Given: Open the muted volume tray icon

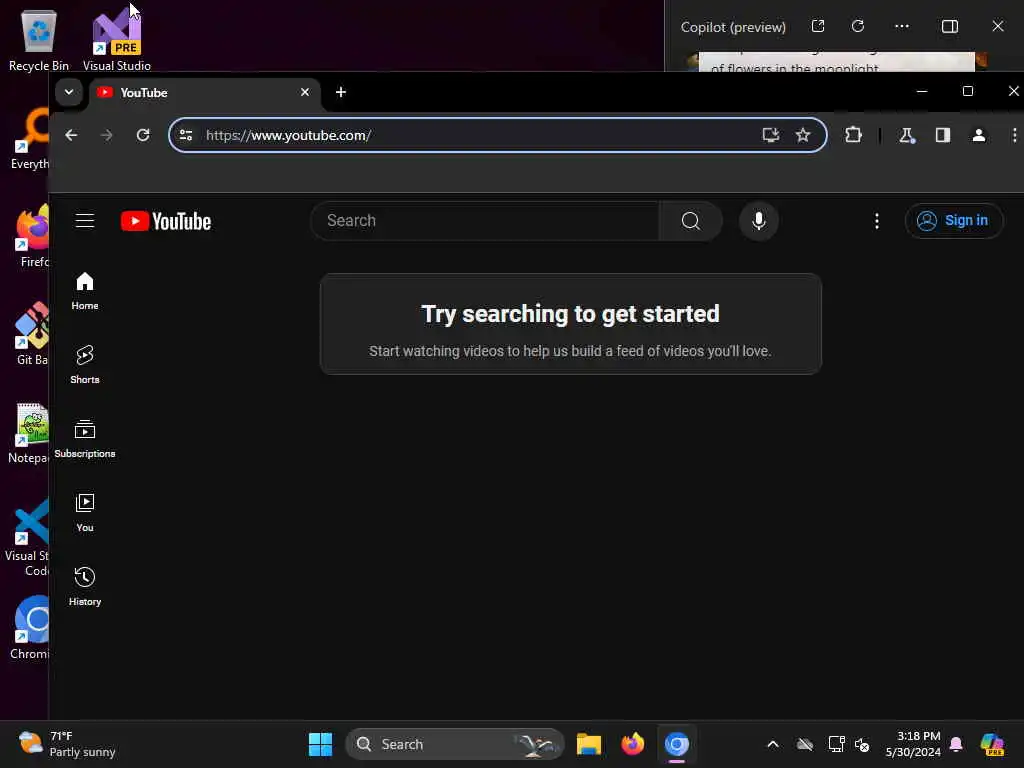Looking at the screenshot, I should pos(862,744).
